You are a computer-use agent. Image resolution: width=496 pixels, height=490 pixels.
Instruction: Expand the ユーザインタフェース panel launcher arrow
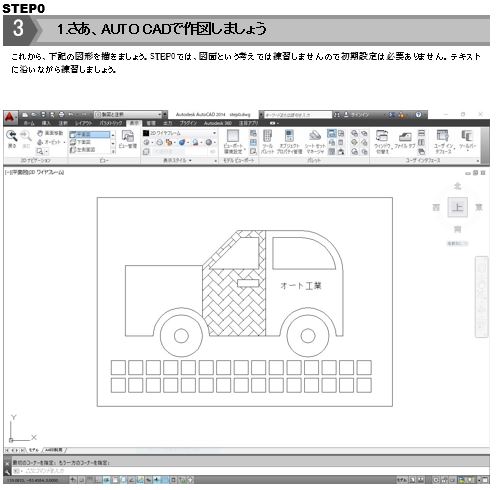click(x=478, y=161)
